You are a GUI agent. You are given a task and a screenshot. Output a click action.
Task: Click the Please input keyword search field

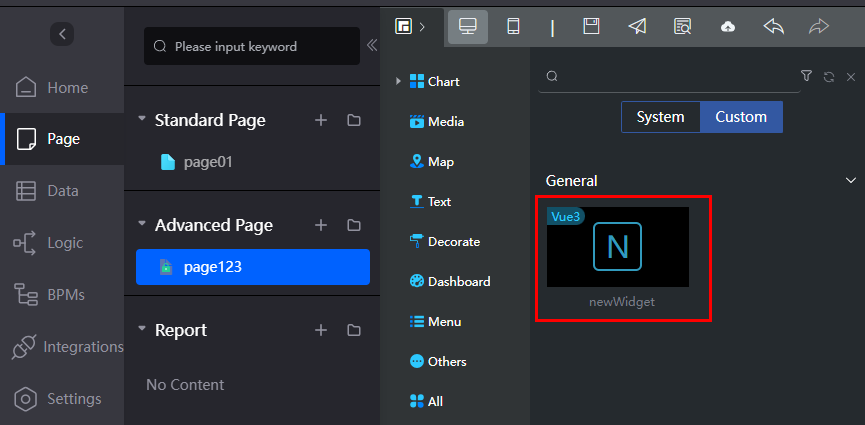tap(252, 46)
